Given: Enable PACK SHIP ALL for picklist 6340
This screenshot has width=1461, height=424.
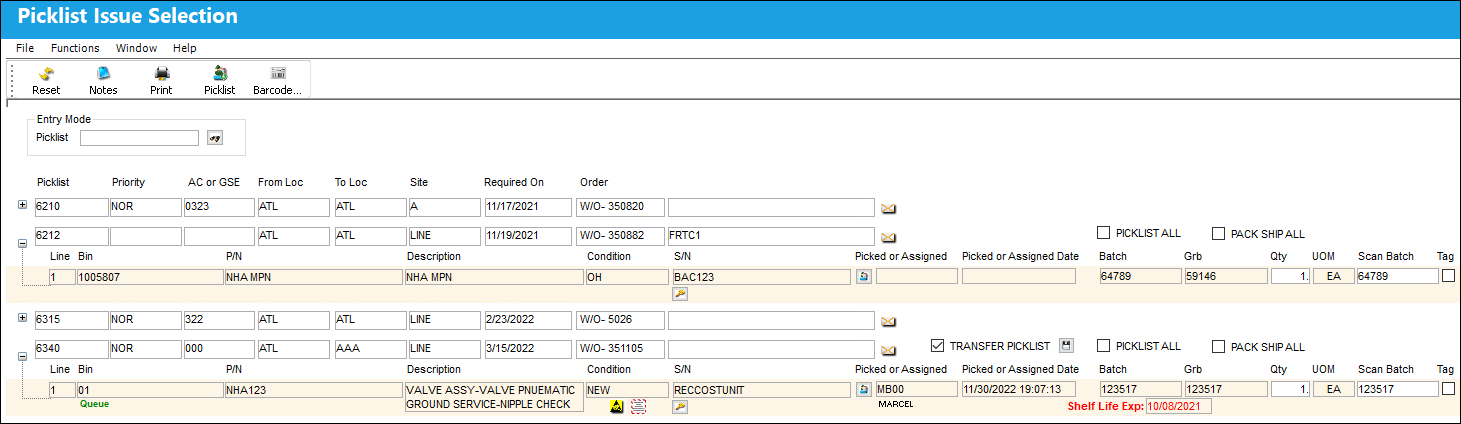Looking at the screenshot, I should [x=1219, y=347].
